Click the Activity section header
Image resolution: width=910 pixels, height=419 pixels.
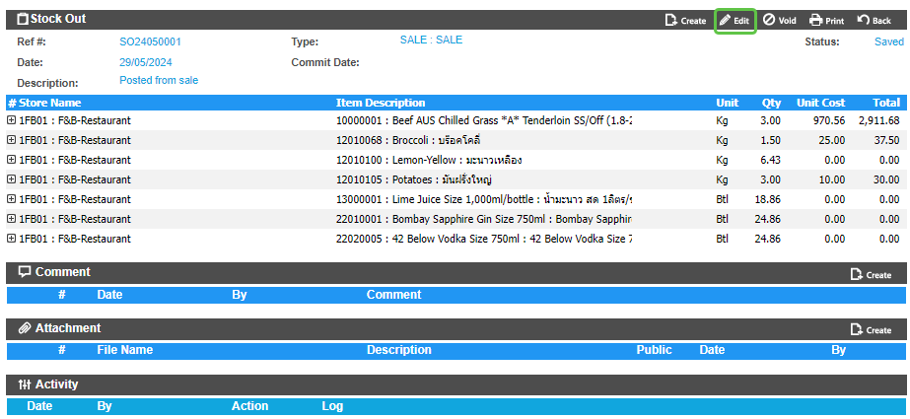pos(56,384)
